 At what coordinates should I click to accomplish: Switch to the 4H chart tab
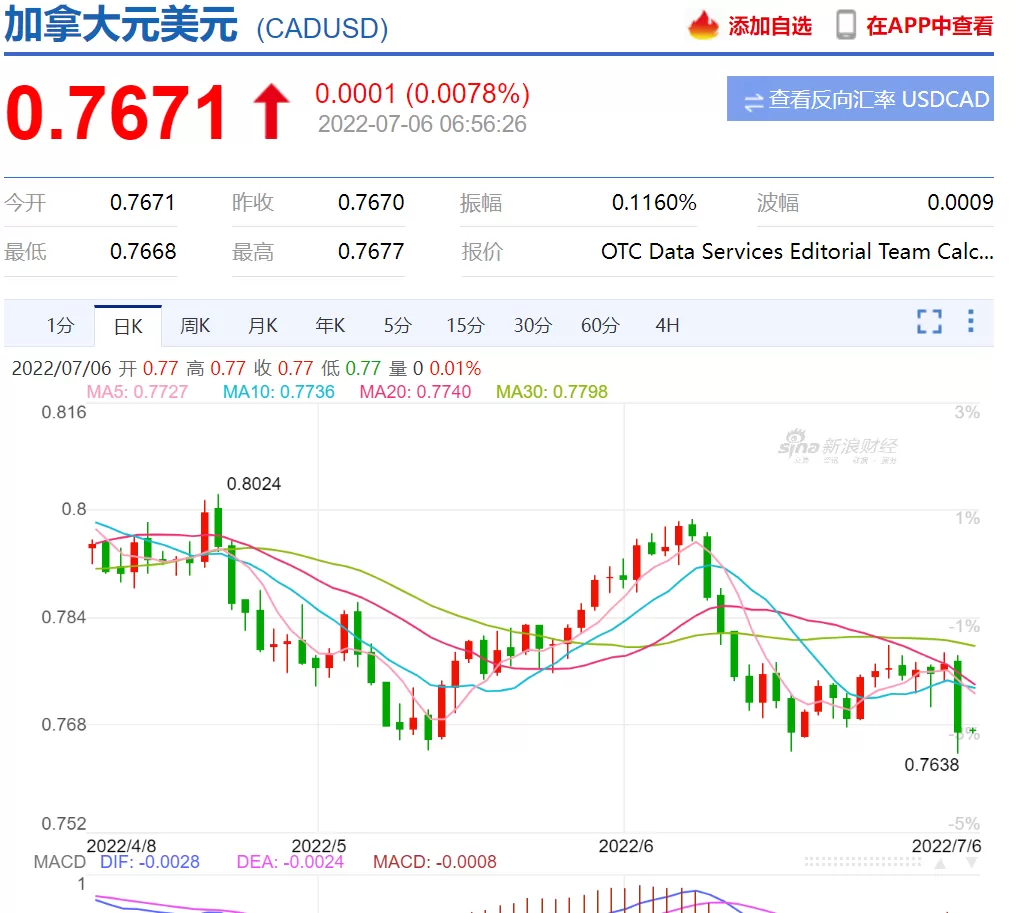tap(667, 325)
